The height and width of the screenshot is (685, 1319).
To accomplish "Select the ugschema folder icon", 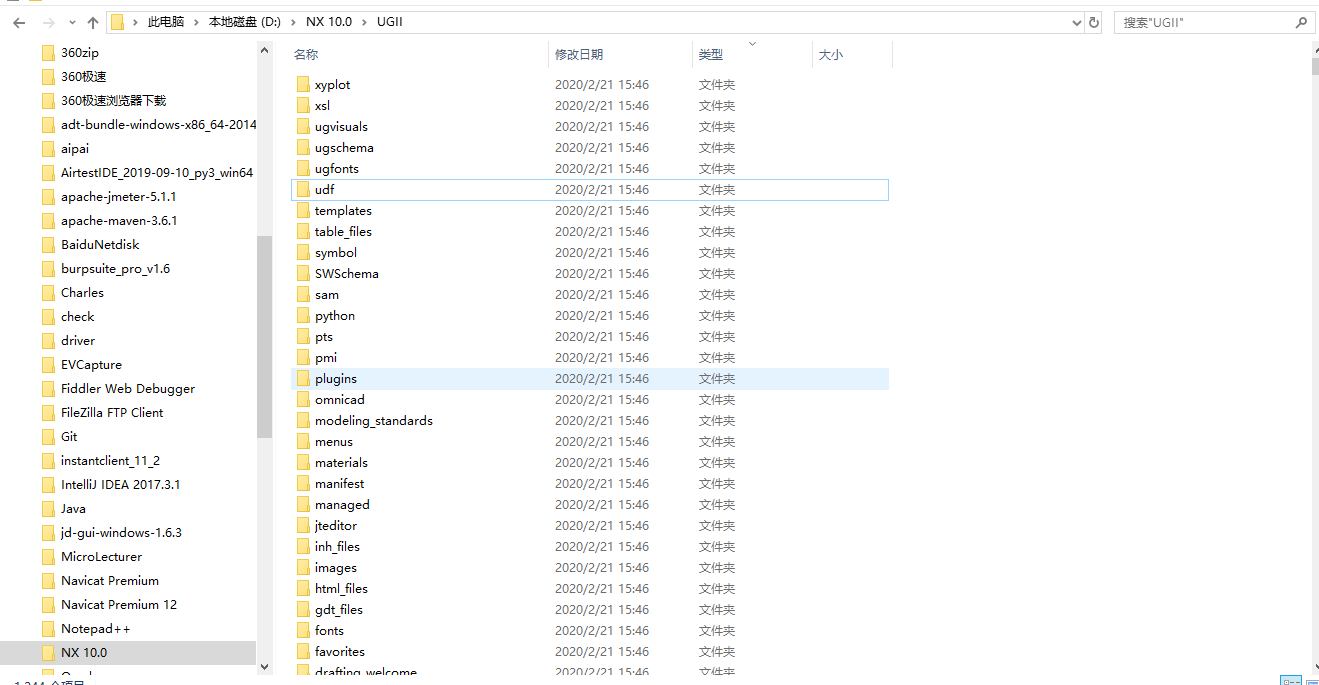I will click(x=304, y=147).
